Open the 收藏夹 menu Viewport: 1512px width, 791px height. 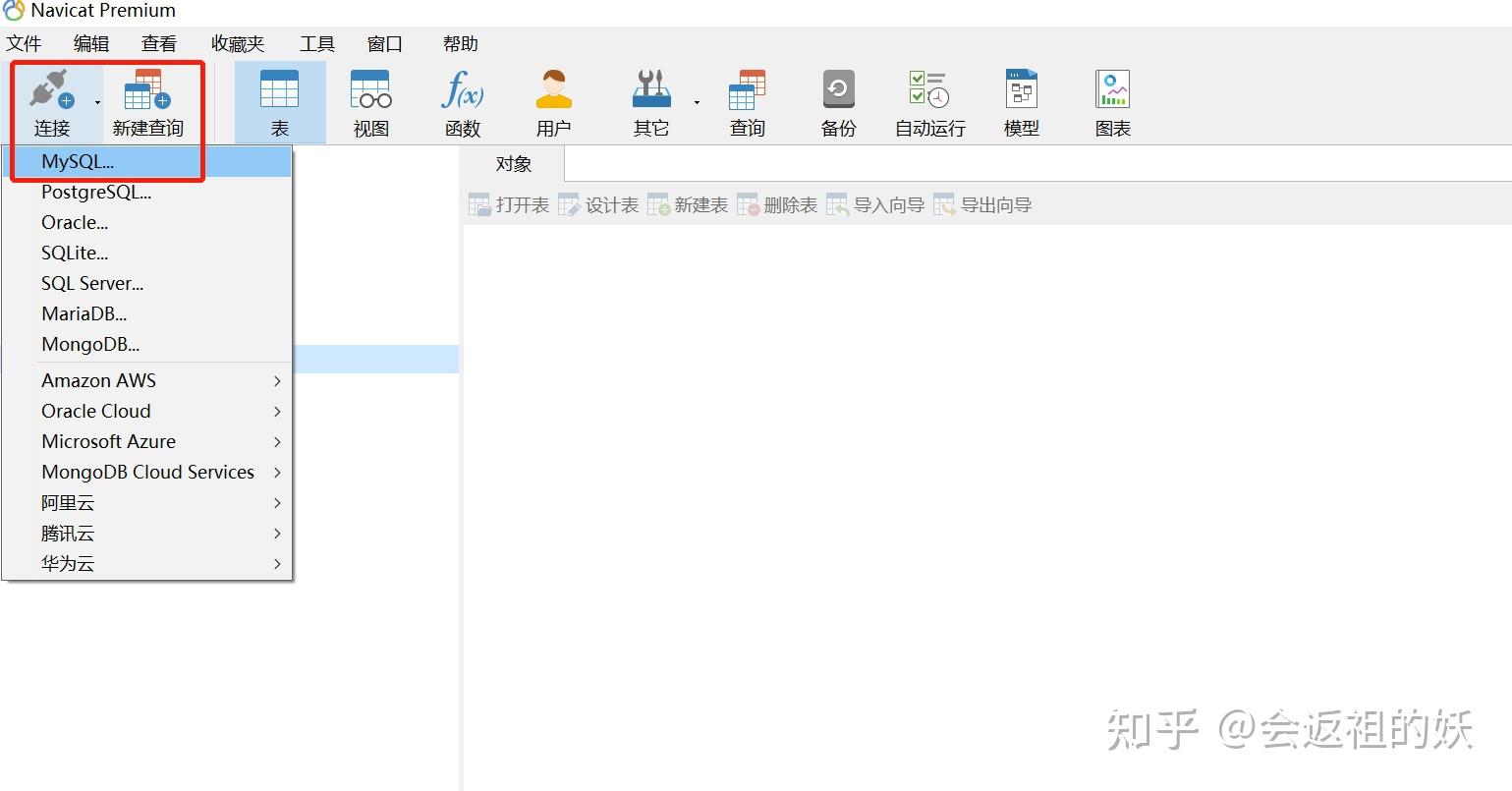[x=238, y=44]
